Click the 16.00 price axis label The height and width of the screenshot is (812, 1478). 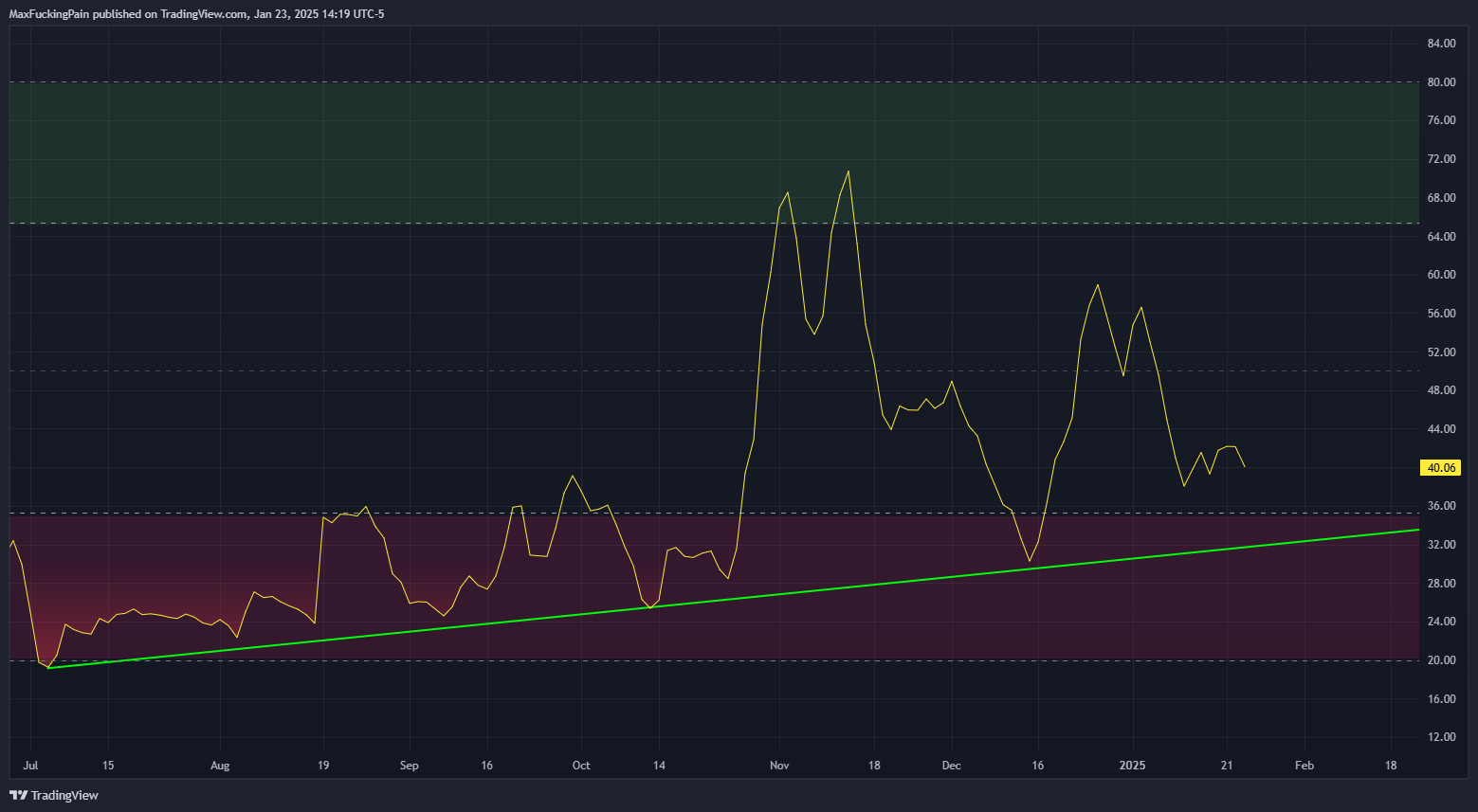click(x=1441, y=699)
